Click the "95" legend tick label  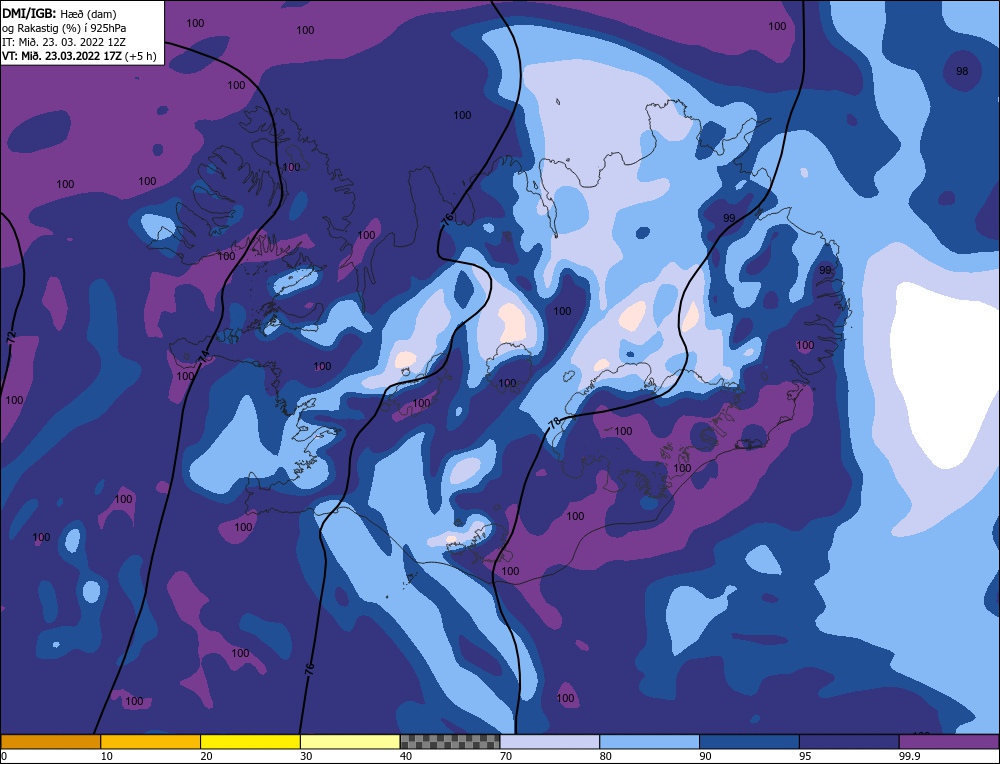(805, 756)
